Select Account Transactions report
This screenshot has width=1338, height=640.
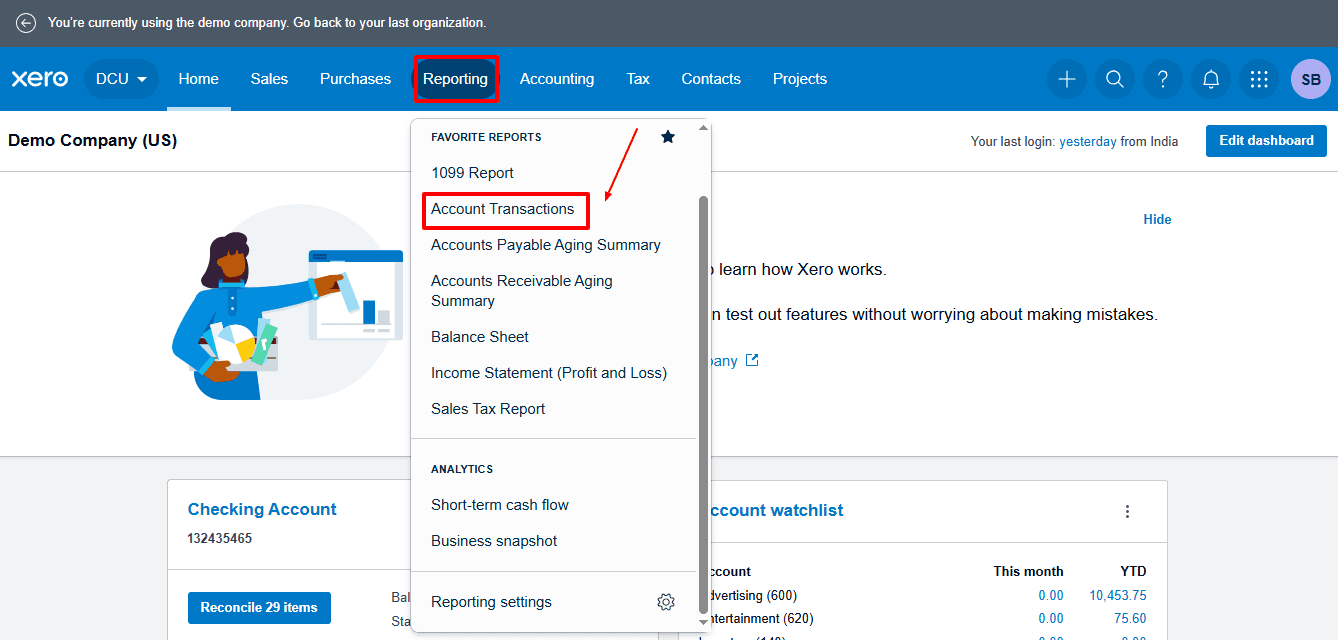(503, 209)
